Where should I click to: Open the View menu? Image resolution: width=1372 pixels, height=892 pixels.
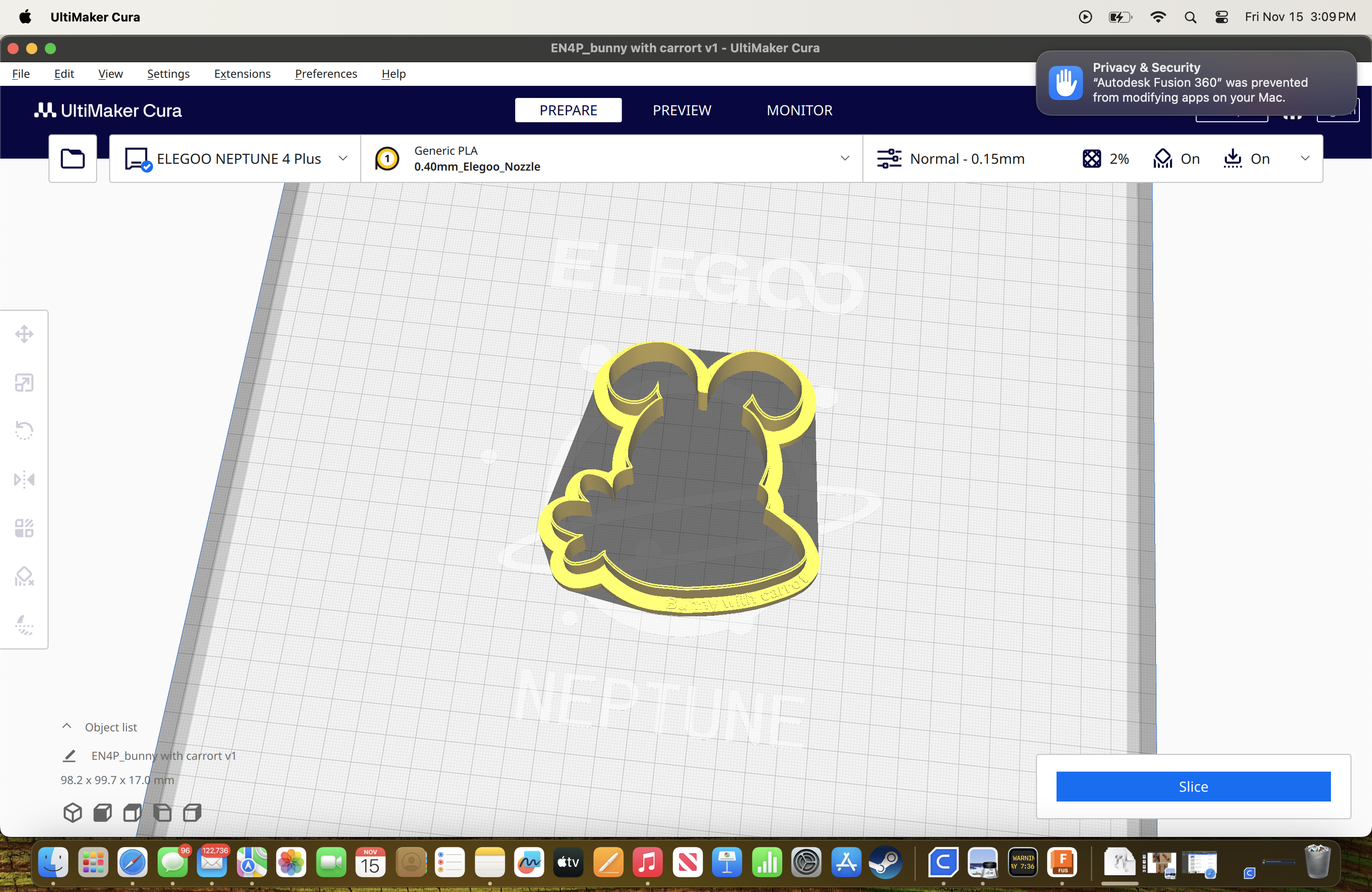click(110, 74)
